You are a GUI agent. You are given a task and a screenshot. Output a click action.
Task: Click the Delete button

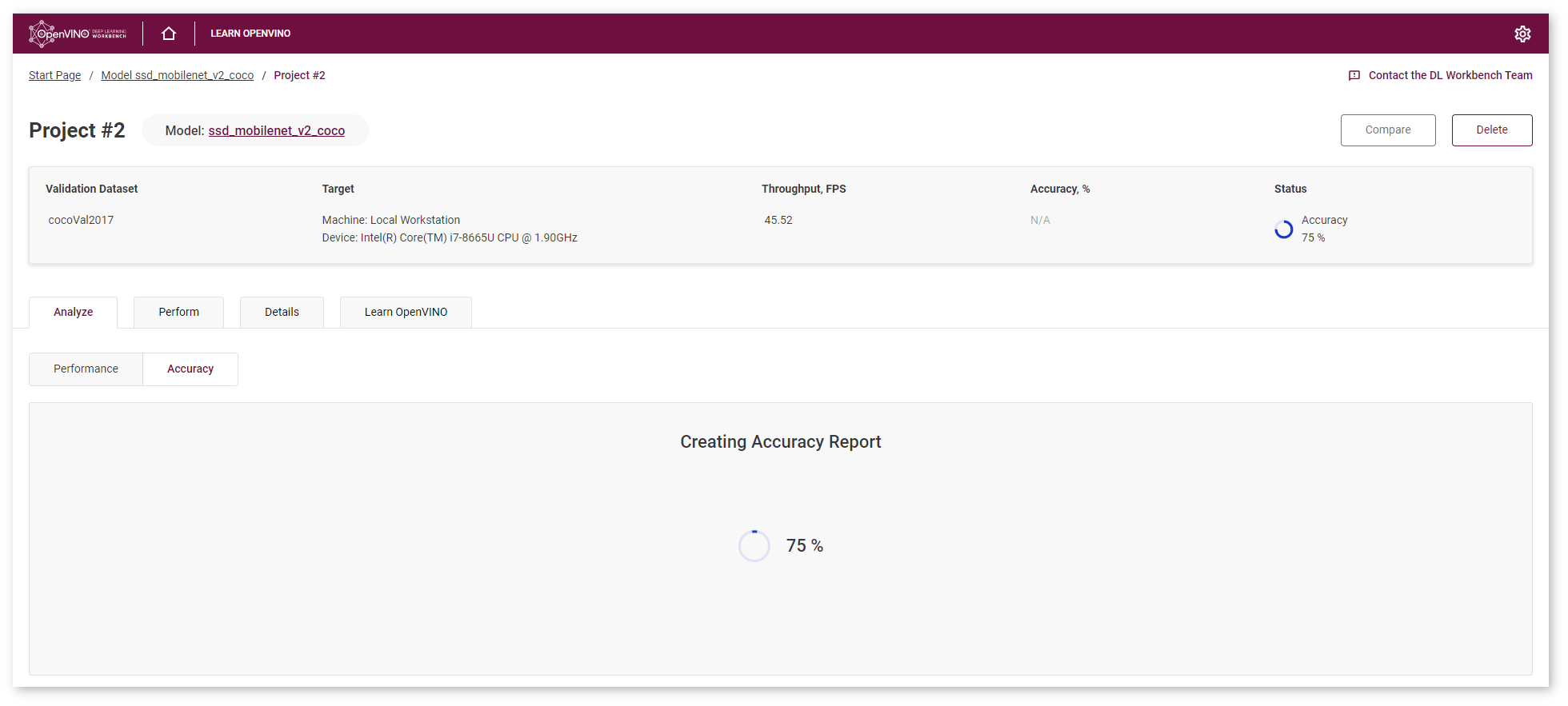[1492, 130]
